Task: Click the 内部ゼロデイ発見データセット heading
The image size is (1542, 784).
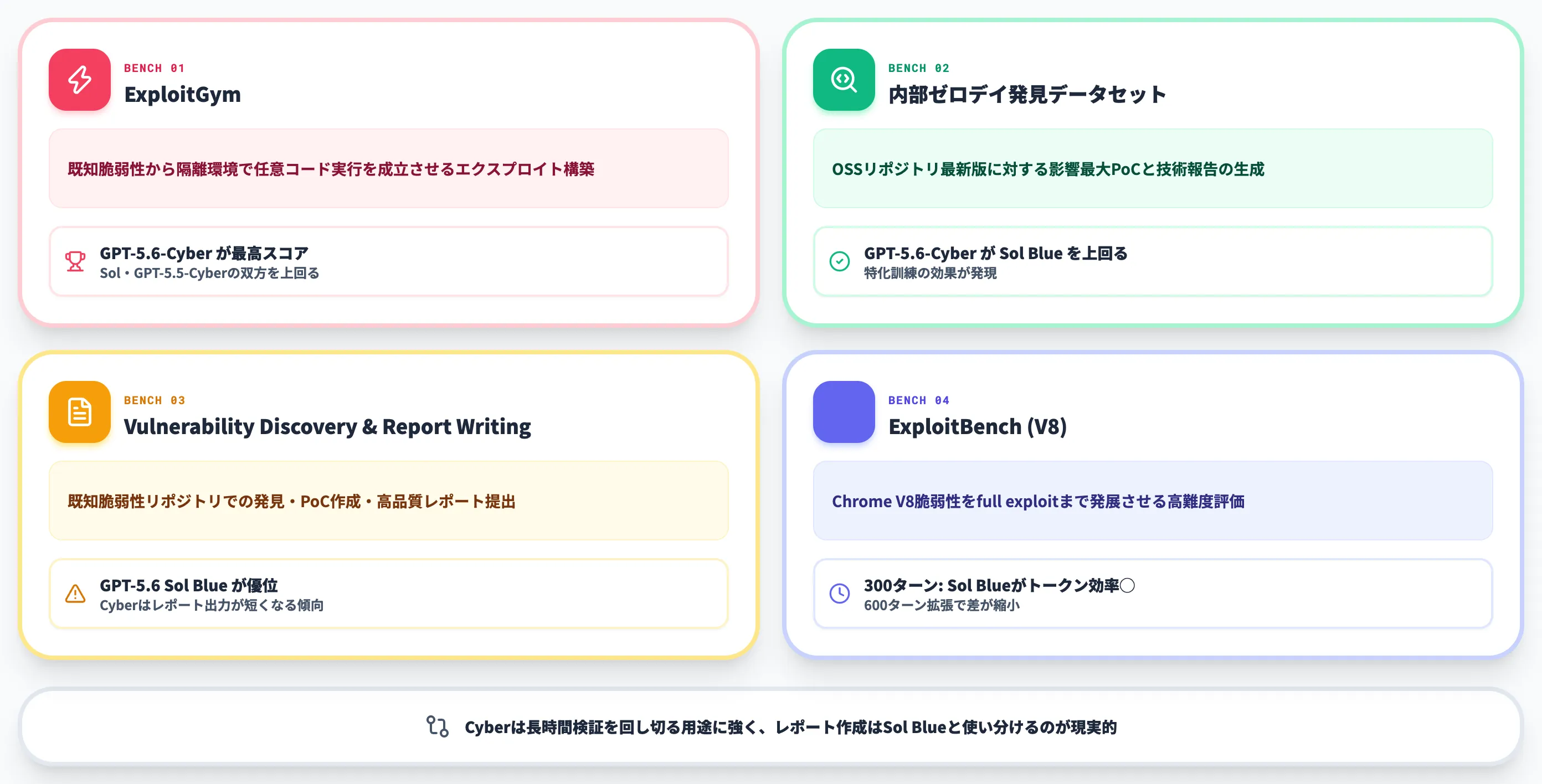Action: 1027,95
